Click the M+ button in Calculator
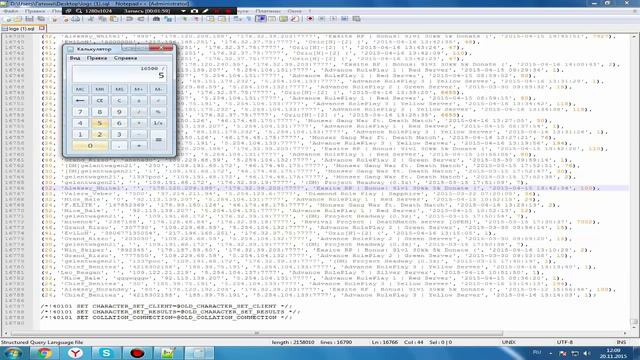 point(139,89)
